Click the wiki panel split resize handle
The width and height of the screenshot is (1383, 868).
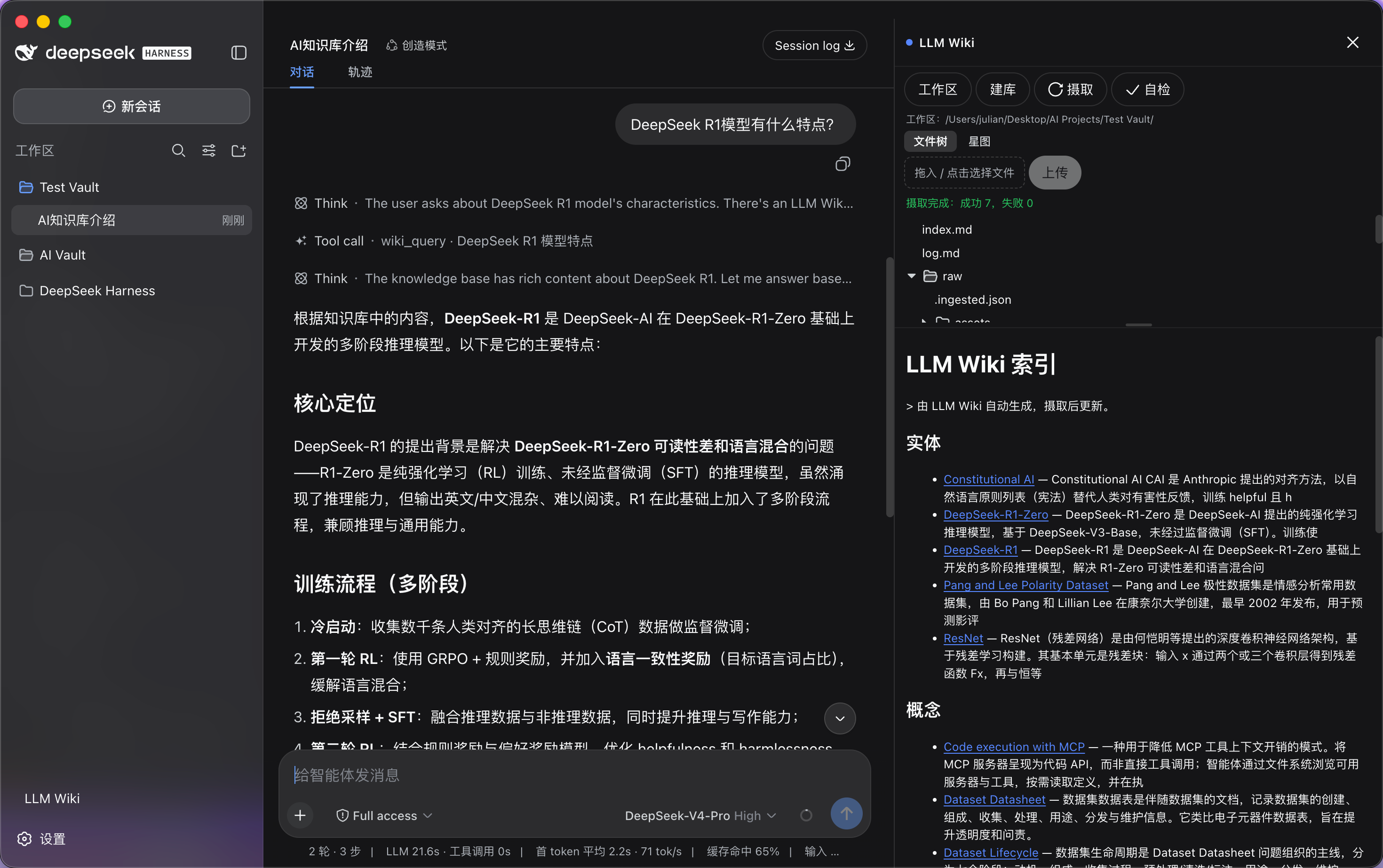coord(1138,325)
